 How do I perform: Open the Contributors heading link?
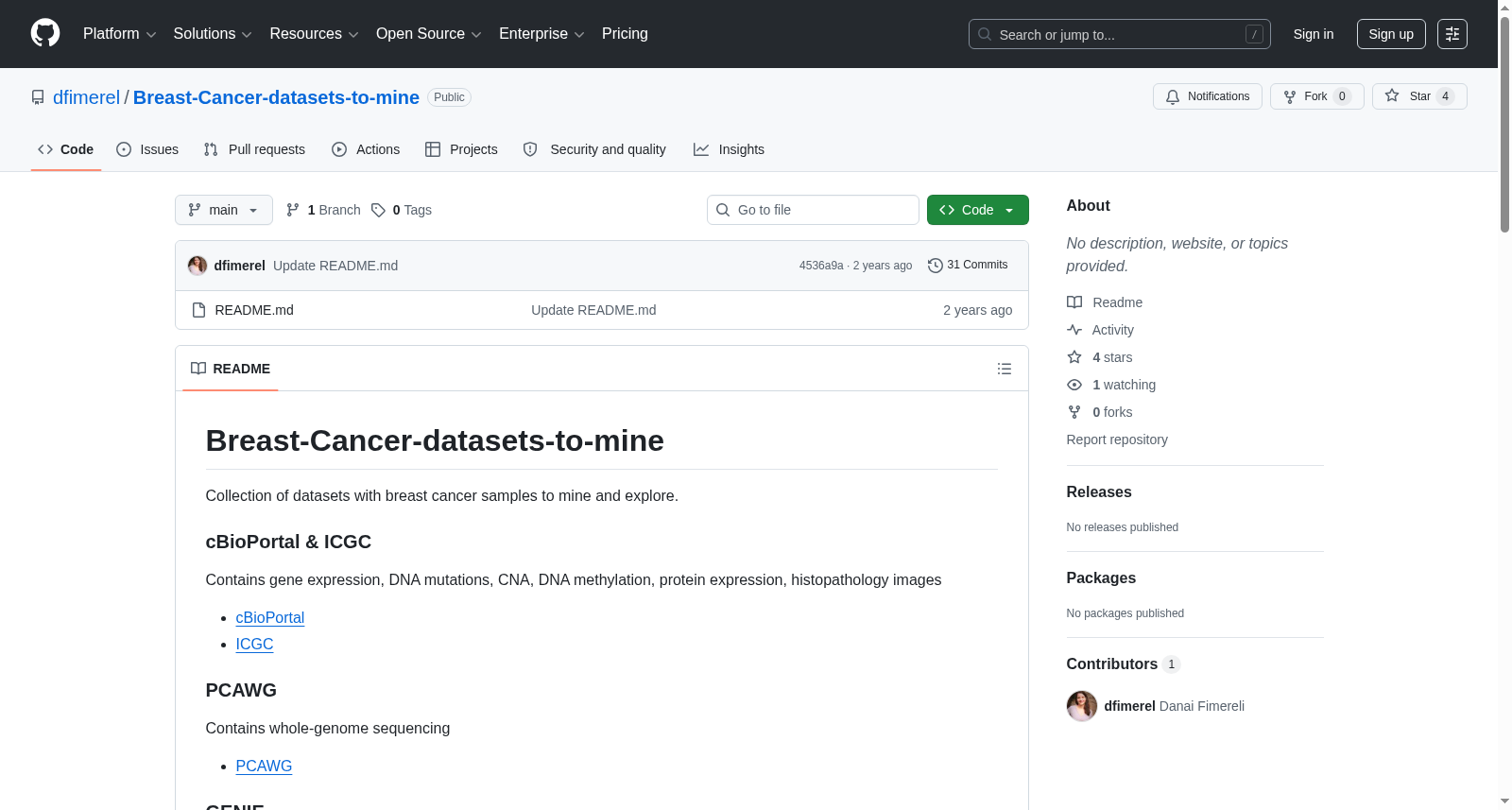(x=1124, y=664)
